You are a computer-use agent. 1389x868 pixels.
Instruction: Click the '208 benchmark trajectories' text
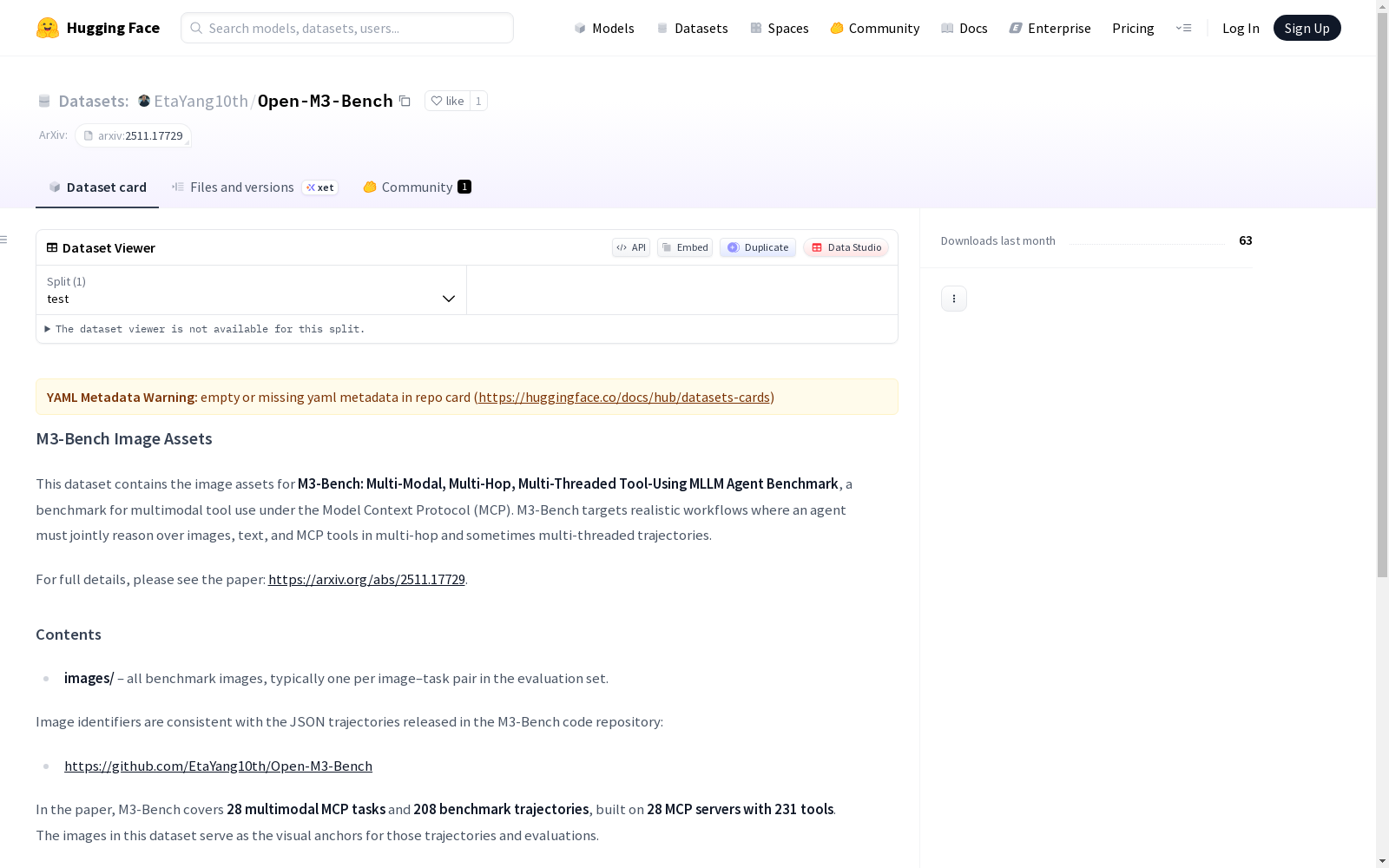pos(501,809)
